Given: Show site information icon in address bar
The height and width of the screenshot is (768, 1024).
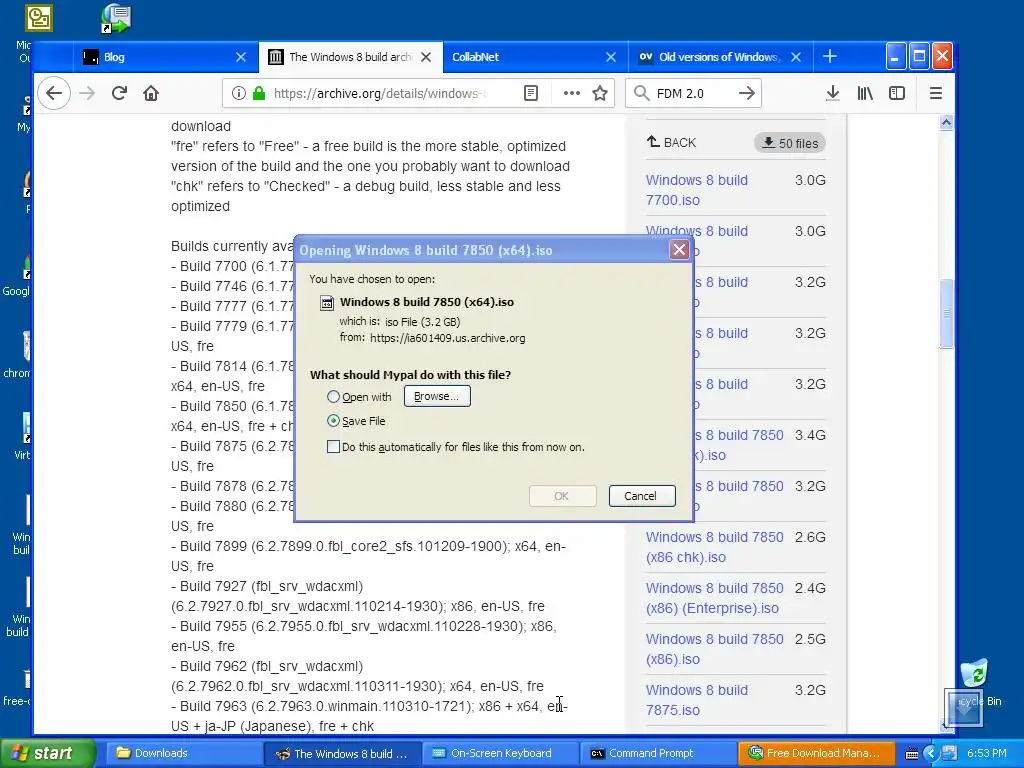Looking at the screenshot, I should (x=239, y=93).
